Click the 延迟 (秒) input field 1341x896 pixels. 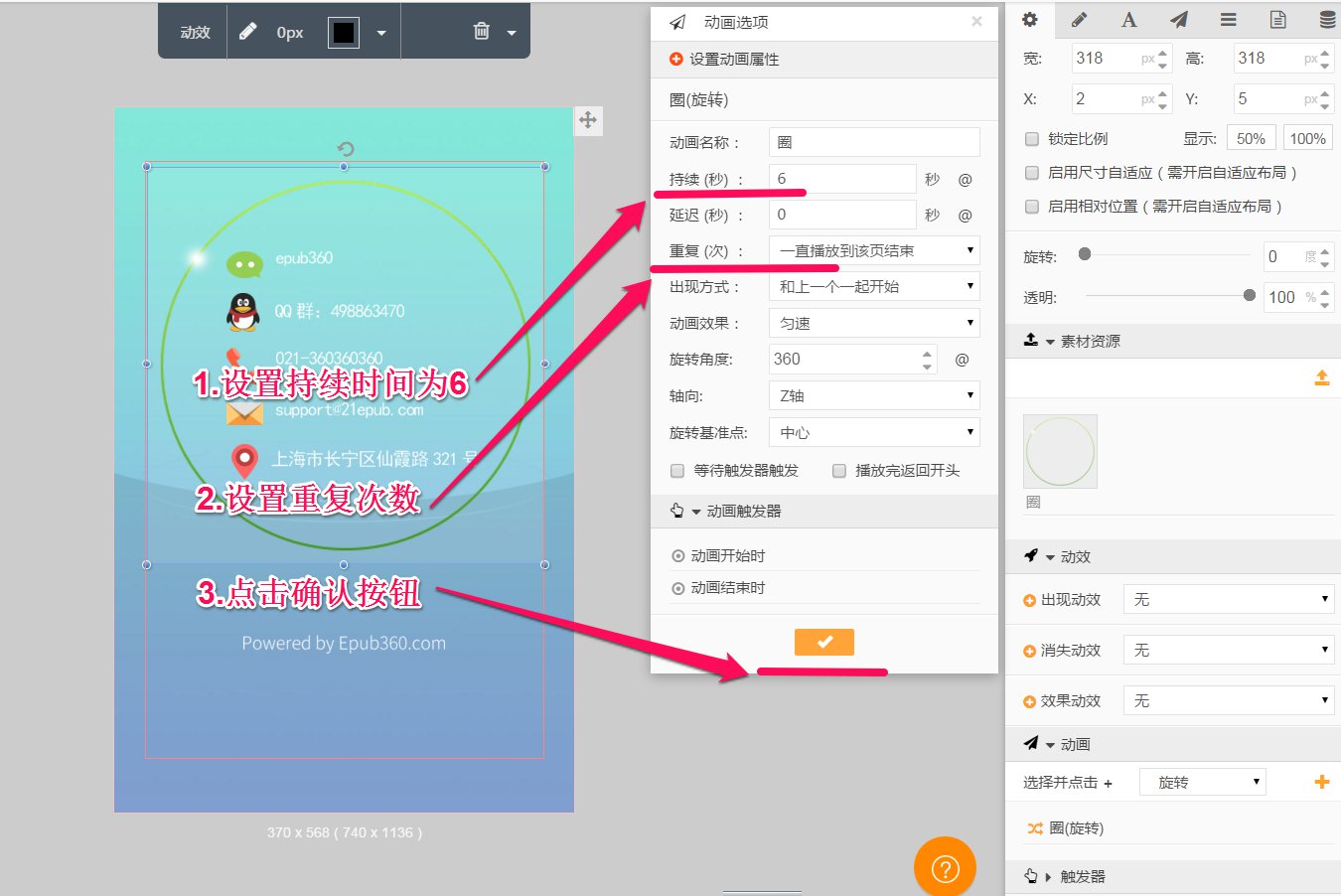pos(842,215)
